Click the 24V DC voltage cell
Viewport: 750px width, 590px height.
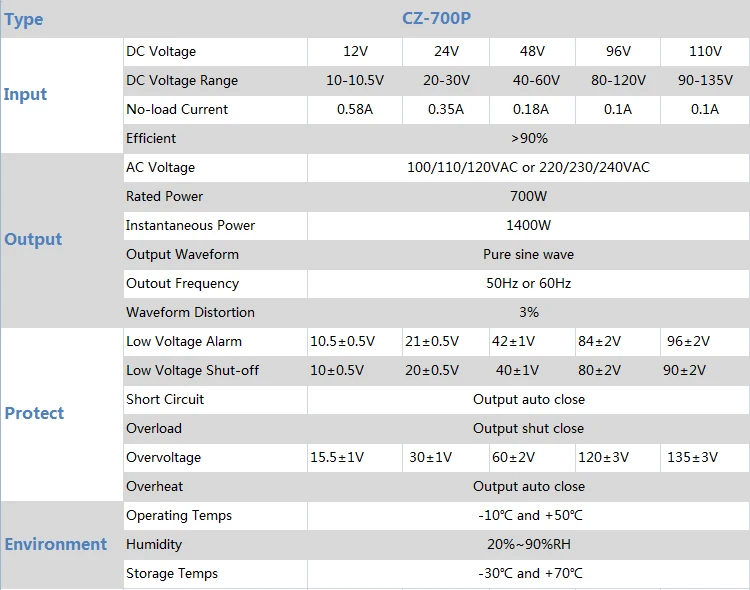[446, 51]
